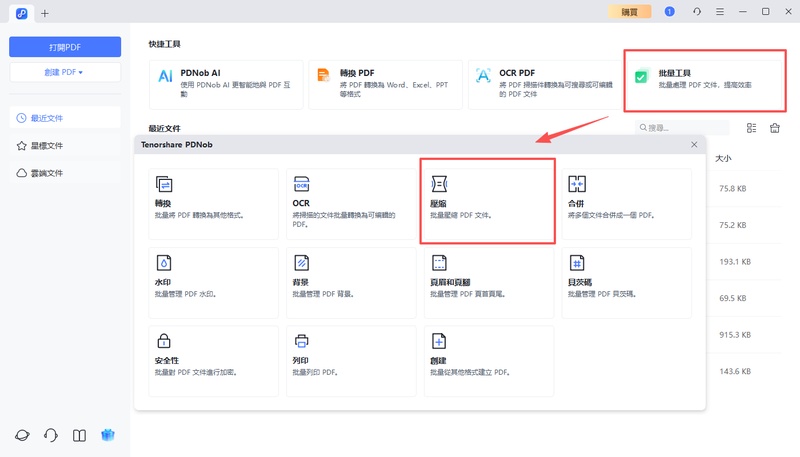This screenshot has height=457, width=800.
Task: Toggle the list view layout icon
Action: click(x=751, y=128)
